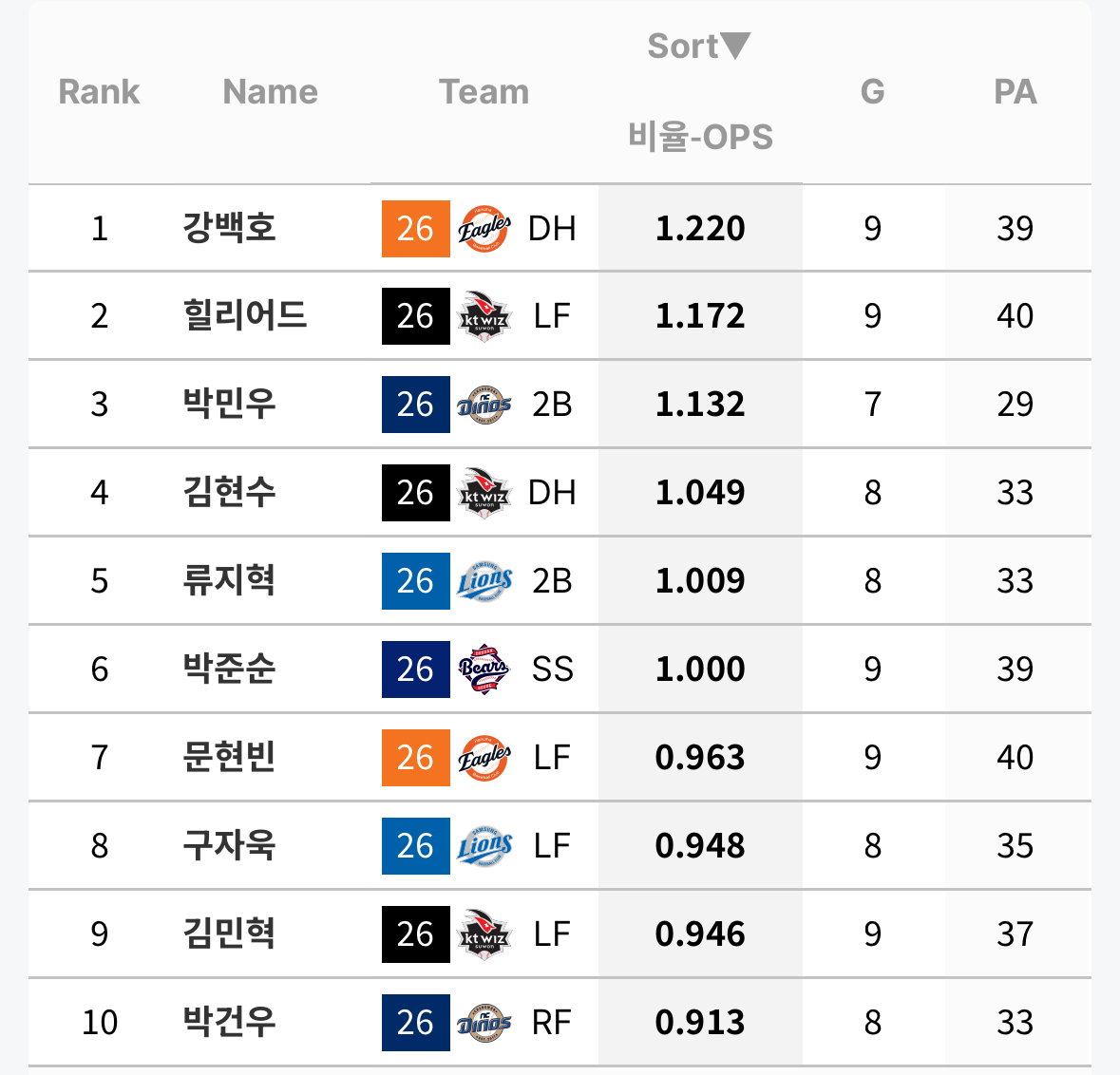This screenshot has width=1120, height=1075.
Task: Click the black 26 season badge for 김민혁
Action: tap(416, 934)
